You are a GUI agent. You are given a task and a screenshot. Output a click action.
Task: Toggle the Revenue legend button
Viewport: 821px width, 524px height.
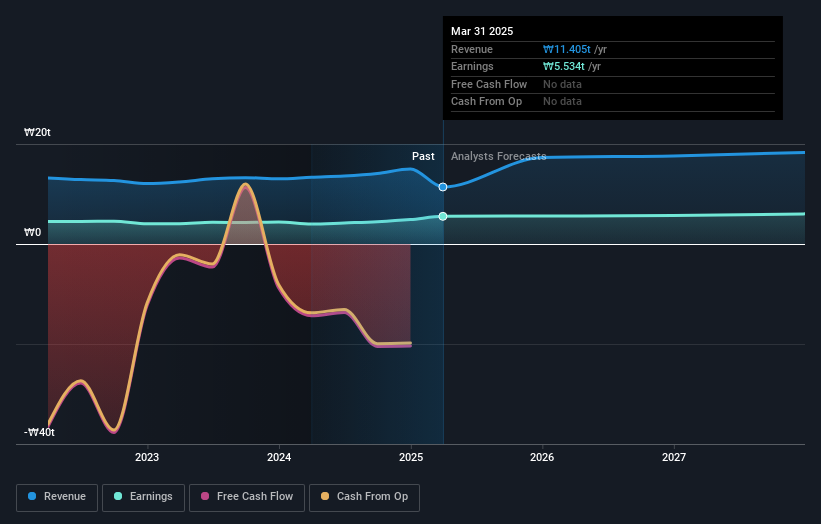pyautogui.click(x=57, y=497)
